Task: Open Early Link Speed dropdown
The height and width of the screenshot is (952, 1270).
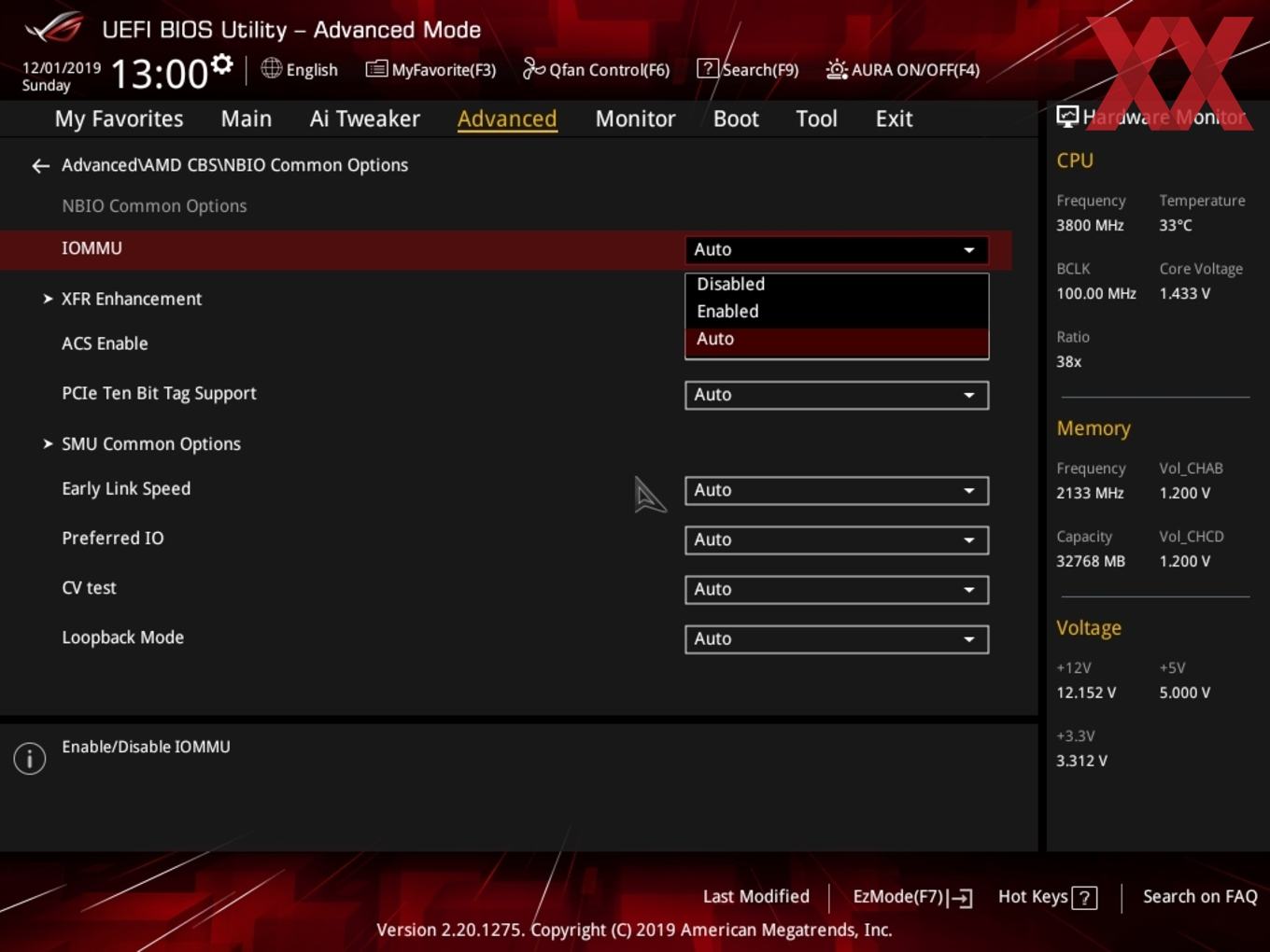Action: coord(837,490)
